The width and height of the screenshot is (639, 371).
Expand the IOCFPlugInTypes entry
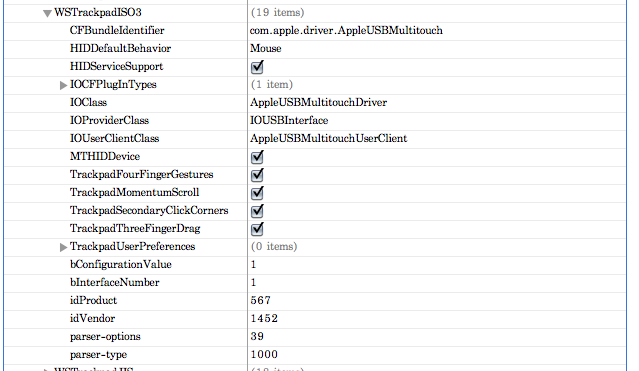[63, 85]
